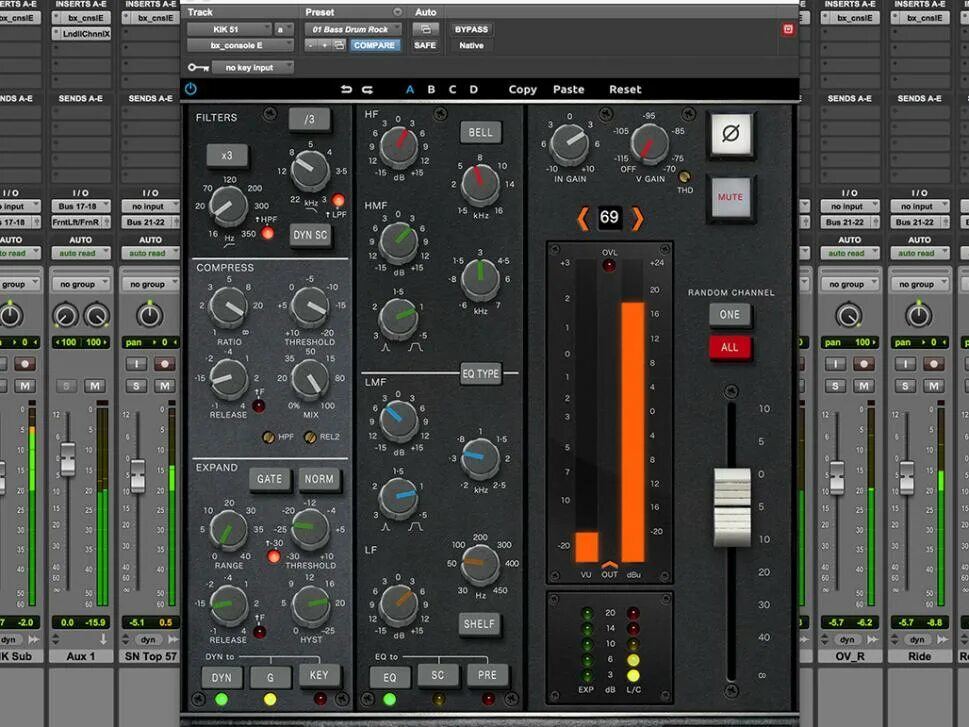Adjust the LMF frequency kHz knob
This screenshot has width=969, height=727.
click(x=480, y=458)
